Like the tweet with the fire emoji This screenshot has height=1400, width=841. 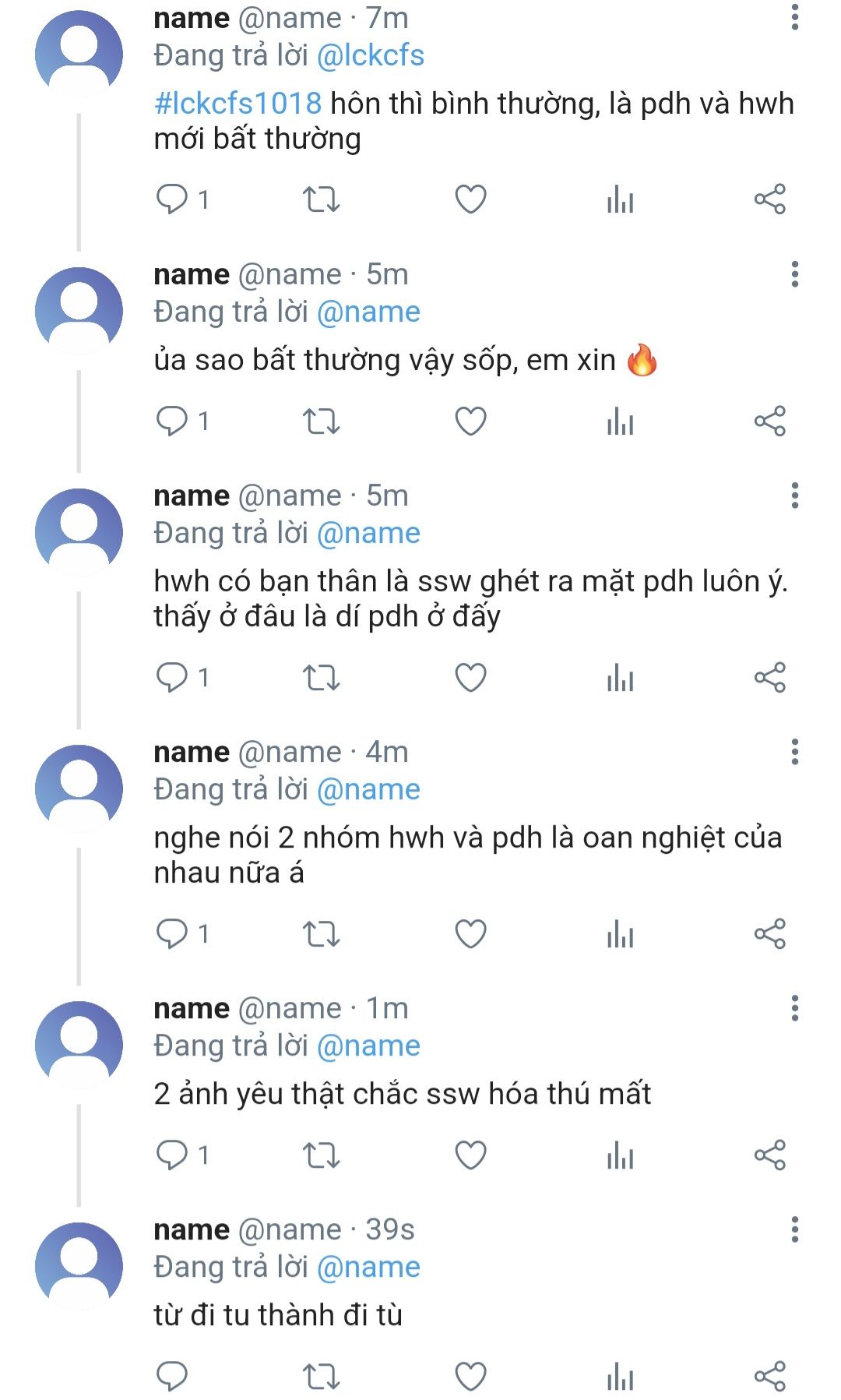470,421
